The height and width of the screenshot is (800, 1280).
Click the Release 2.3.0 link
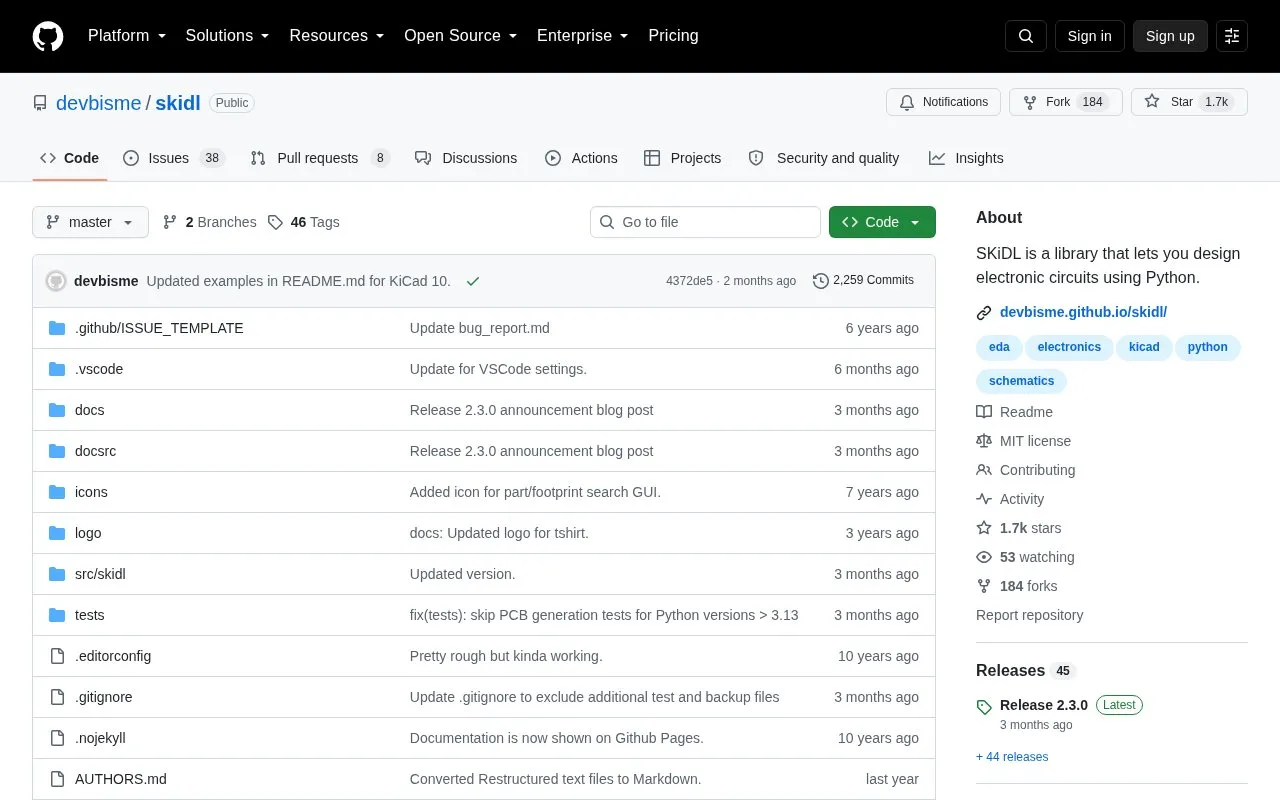(x=1043, y=705)
